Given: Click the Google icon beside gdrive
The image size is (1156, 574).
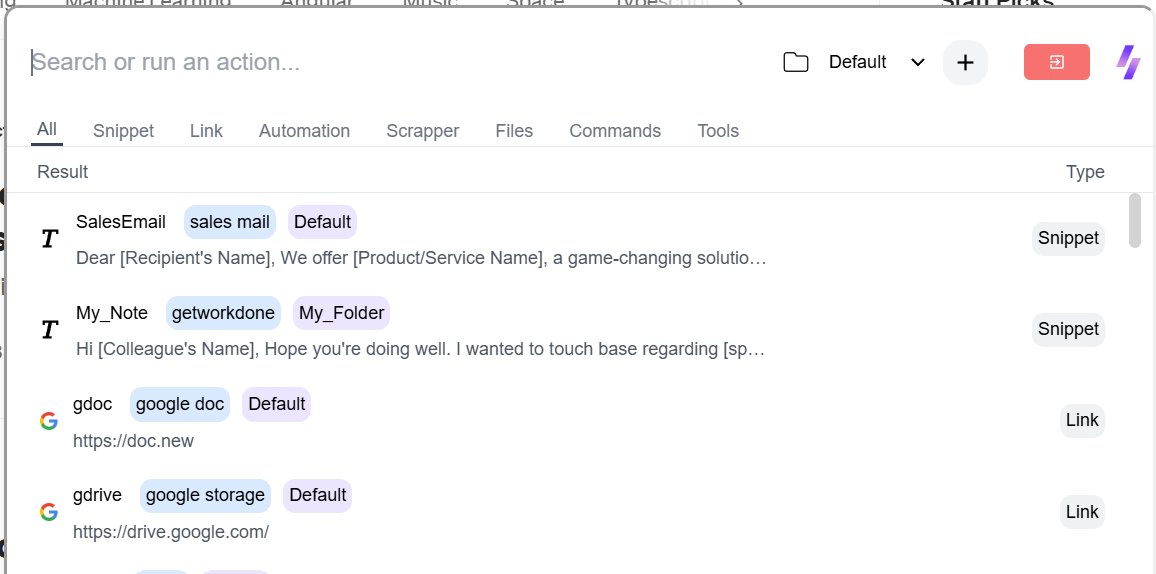Looking at the screenshot, I should pyautogui.click(x=48, y=512).
